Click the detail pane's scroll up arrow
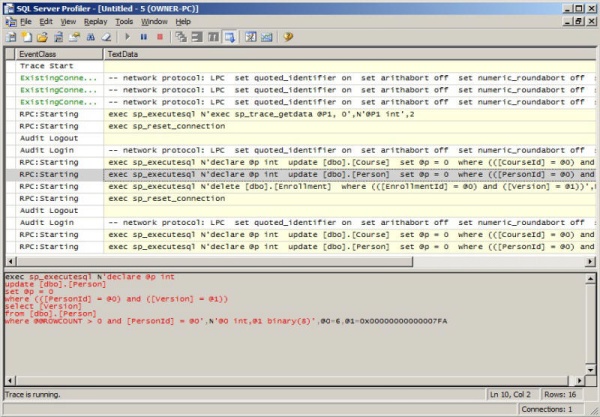Viewport: 600px width, 417px height. pyautogui.click(x=590, y=279)
